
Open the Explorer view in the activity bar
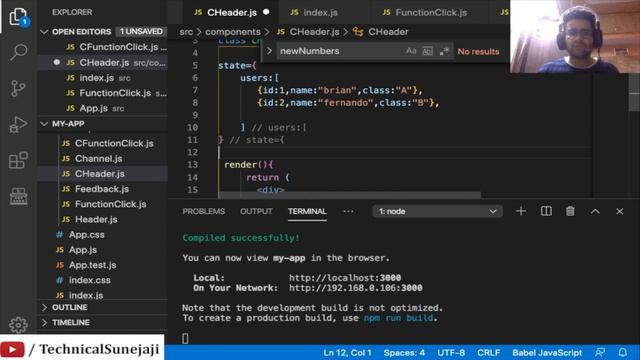[18, 16]
